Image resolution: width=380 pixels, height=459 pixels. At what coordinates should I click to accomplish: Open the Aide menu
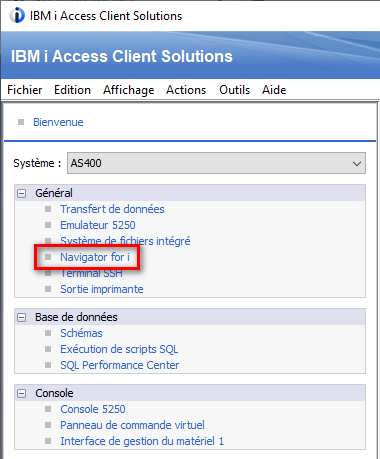pos(274,90)
